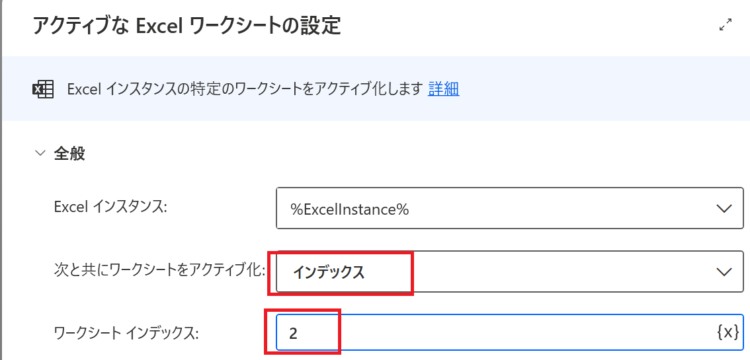Image resolution: width=750 pixels, height=360 pixels.
Task: Click the Excel icon in info banner
Action: click(43, 89)
